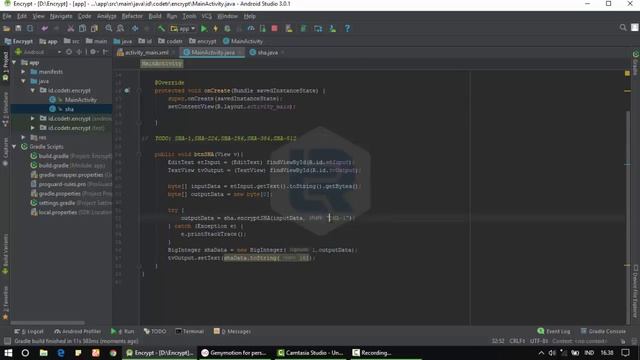The height and width of the screenshot is (360, 640).
Task: Click the Copy toolbar icon
Action: (x=82, y=29)
